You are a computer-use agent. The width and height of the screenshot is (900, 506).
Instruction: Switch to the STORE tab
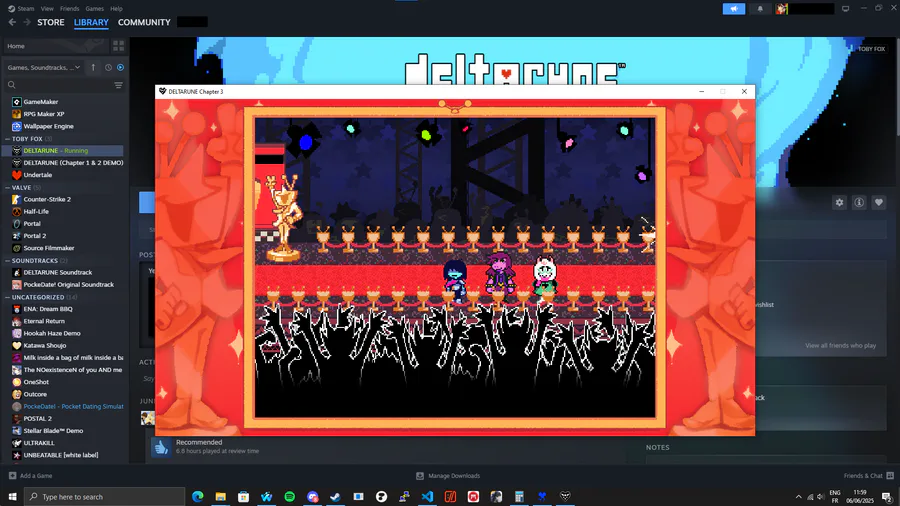[x=51, y=22]
